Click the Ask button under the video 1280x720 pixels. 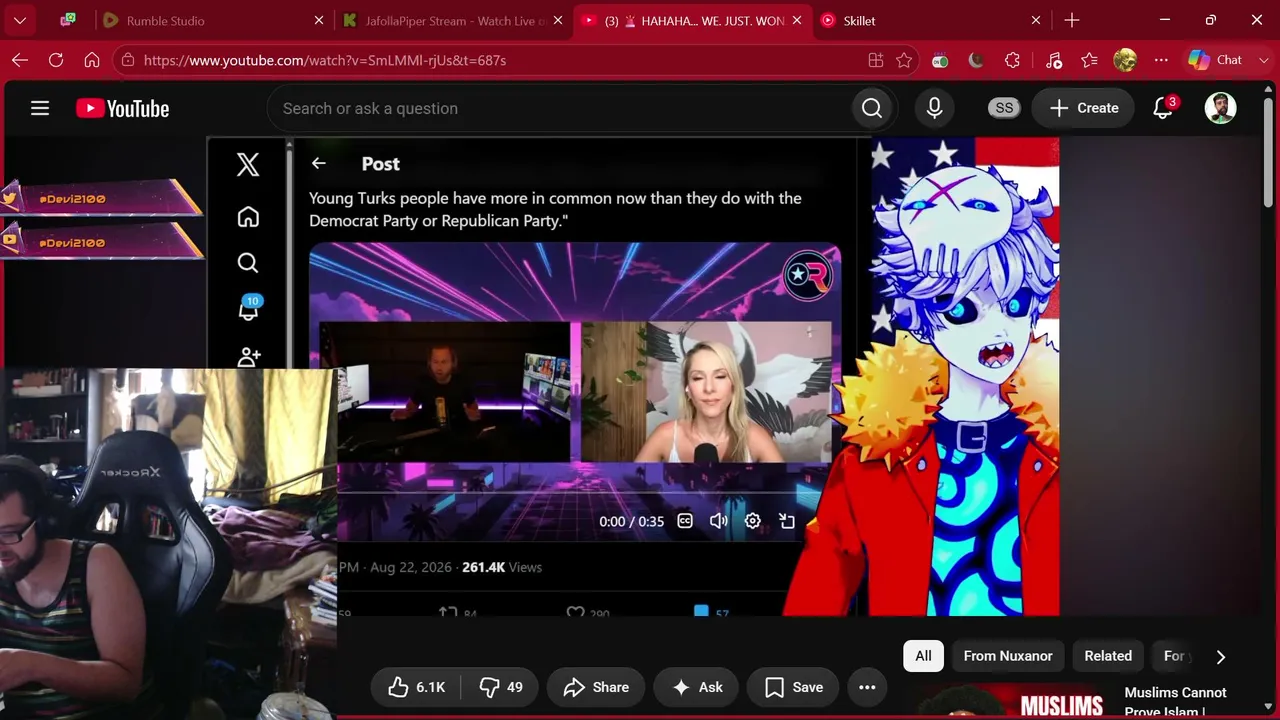point(697,687)
